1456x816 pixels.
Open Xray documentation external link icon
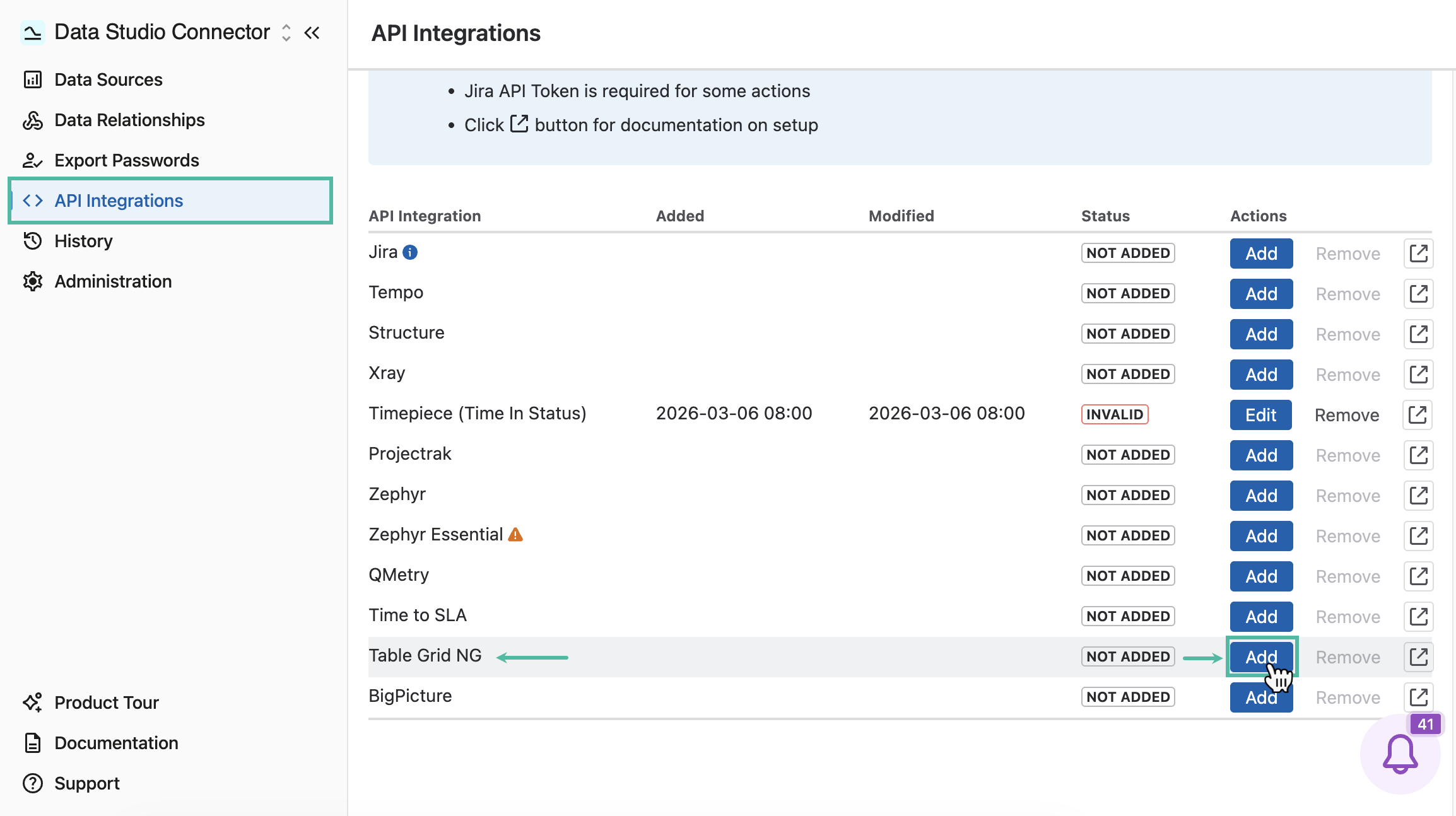1418,375
